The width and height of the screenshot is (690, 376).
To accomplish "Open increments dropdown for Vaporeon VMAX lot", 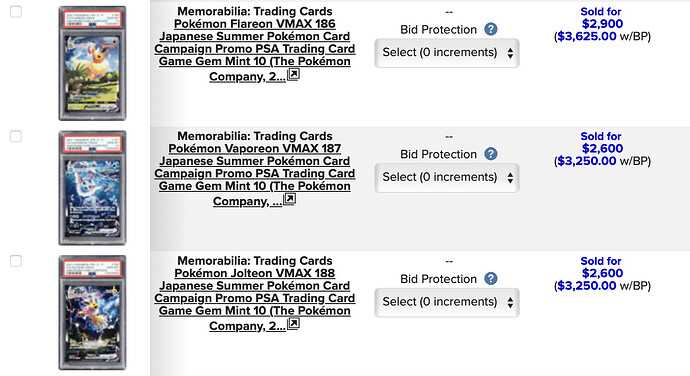I will coord(447,177).
